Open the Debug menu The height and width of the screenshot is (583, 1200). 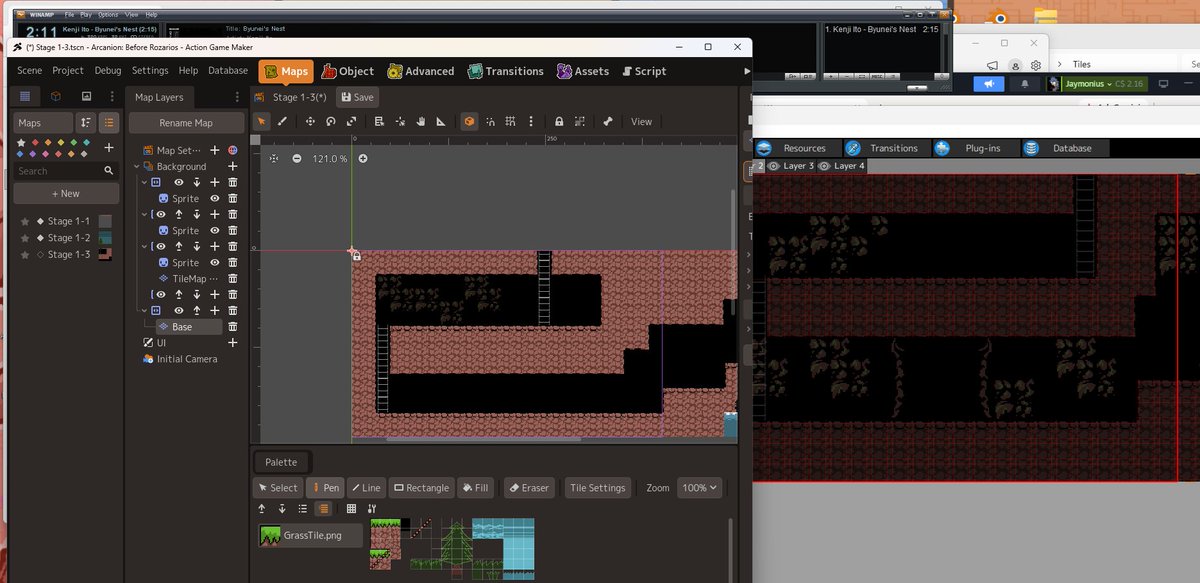pyautogui.click(x=108, y=71)
